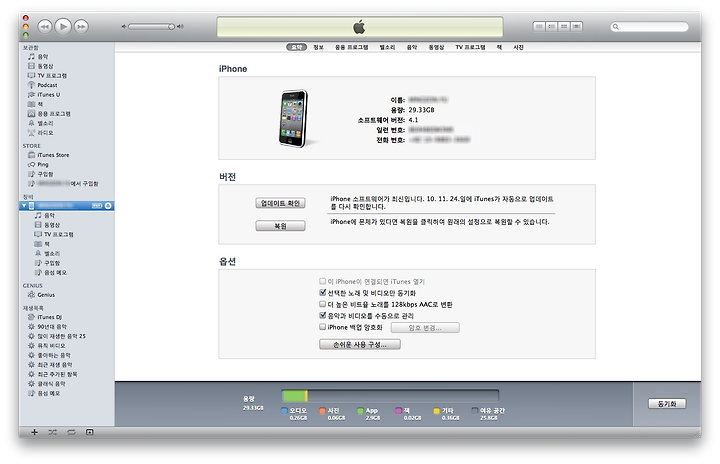Open TV 프로그램 in the 보관함 library section
720x464 pixels.
(47, 75)
